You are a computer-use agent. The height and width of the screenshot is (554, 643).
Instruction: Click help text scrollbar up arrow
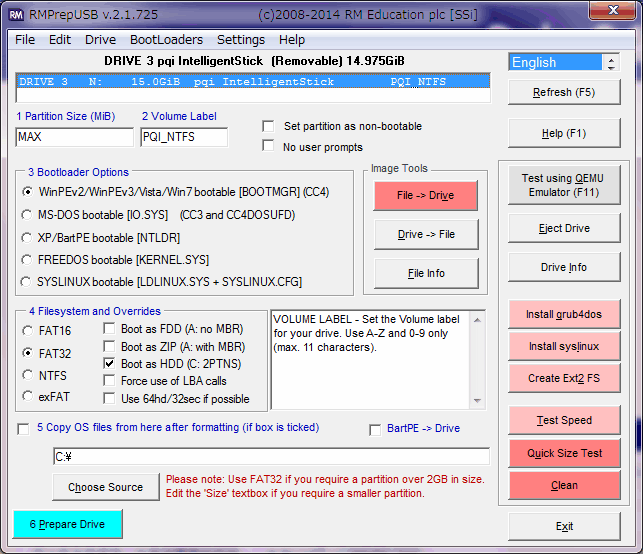click(477, 320)
